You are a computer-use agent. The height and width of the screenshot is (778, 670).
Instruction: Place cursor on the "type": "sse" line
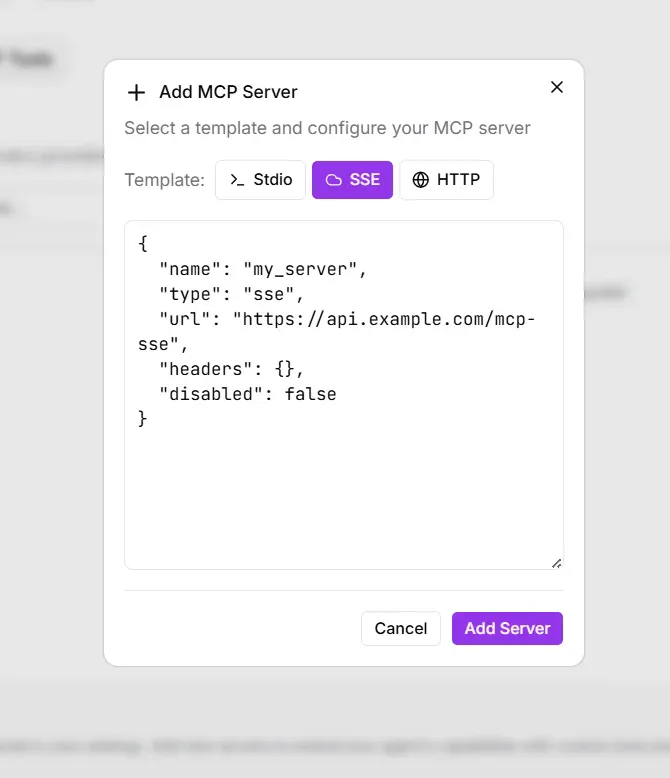(x=231, y=294)
